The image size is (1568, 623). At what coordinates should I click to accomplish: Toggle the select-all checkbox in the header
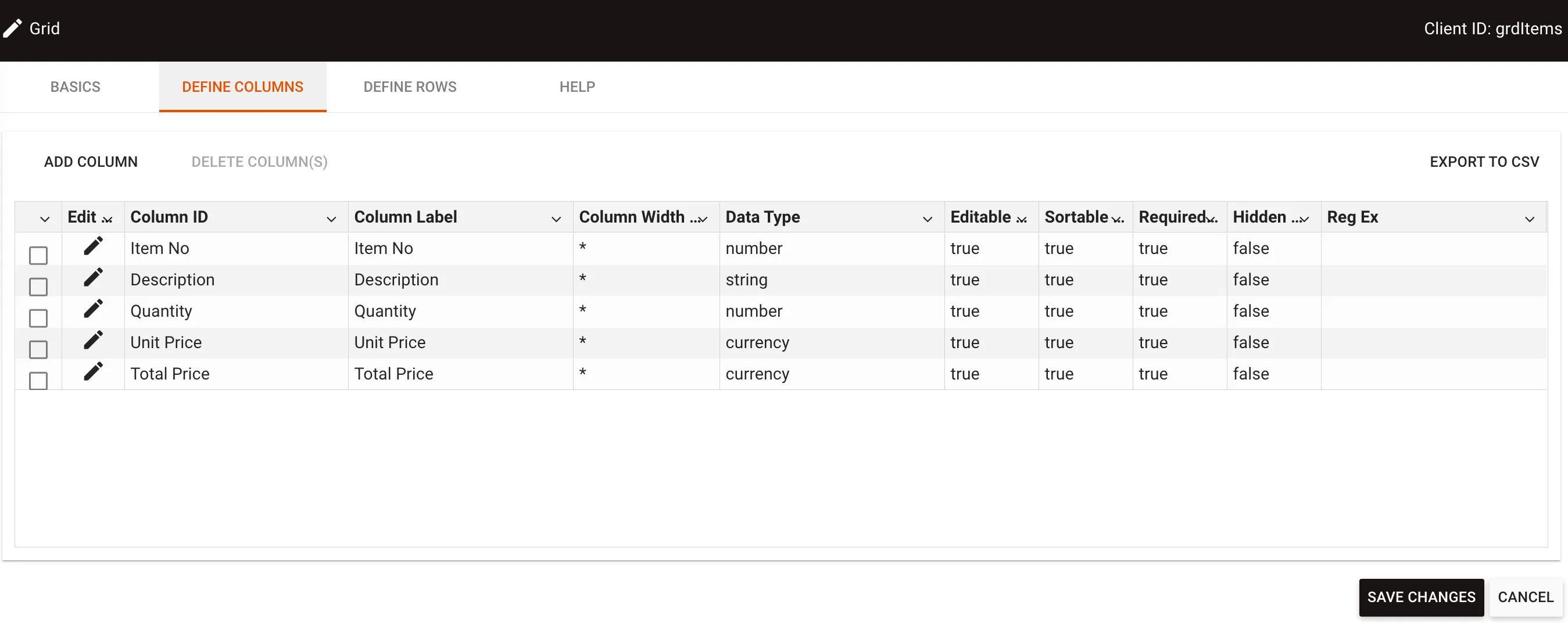44,218
